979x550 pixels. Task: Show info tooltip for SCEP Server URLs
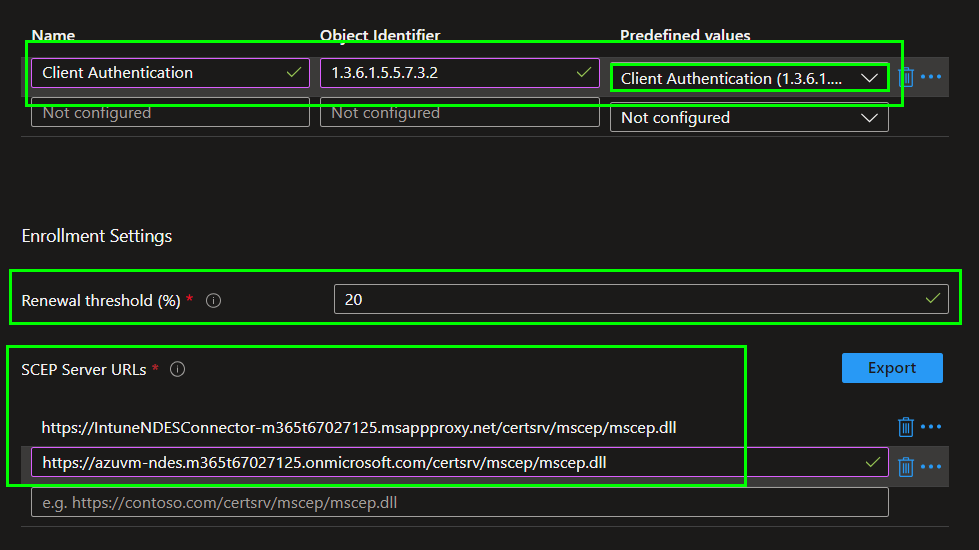click(x=178, y=369)
